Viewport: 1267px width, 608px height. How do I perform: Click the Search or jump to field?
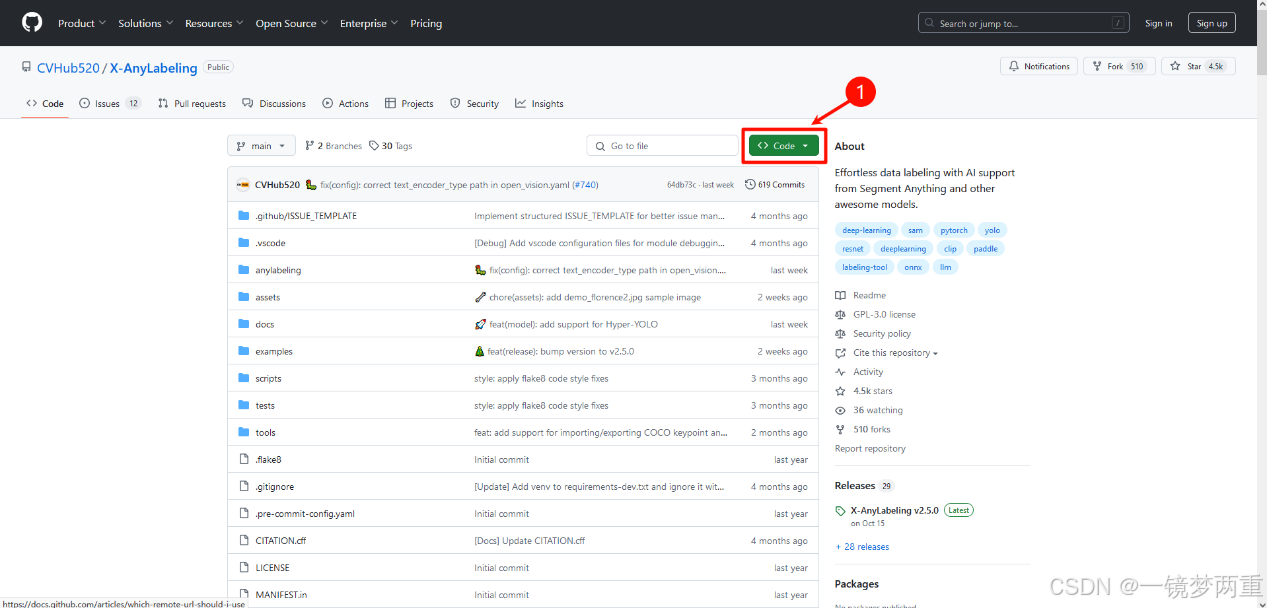1026,23
